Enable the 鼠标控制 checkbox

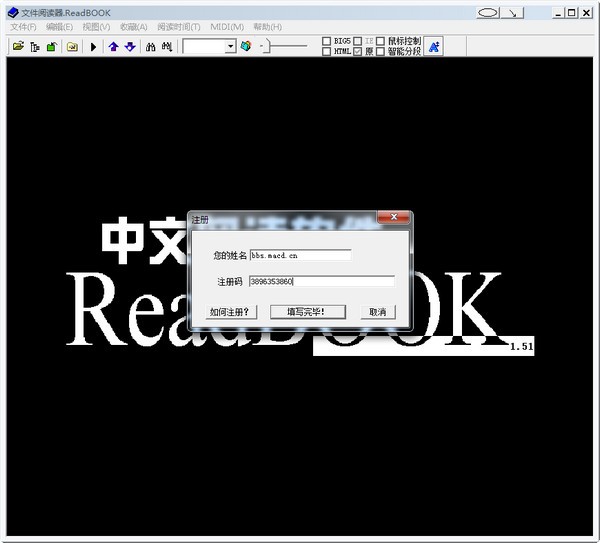pyautogui.click(x=380, y=41)
